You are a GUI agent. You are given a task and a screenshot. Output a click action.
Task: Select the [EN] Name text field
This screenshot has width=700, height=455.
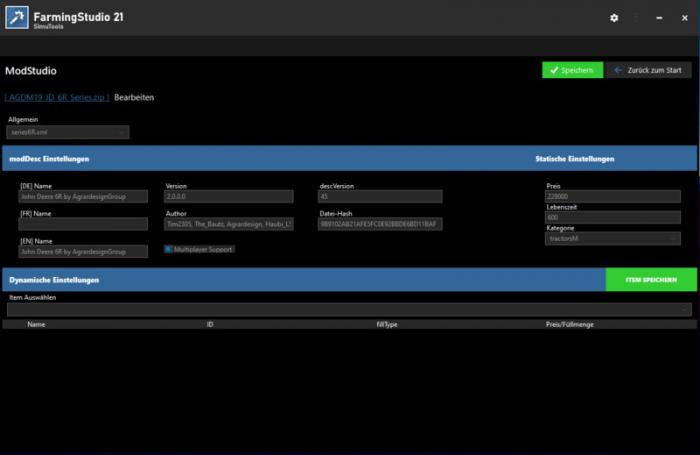83,252
